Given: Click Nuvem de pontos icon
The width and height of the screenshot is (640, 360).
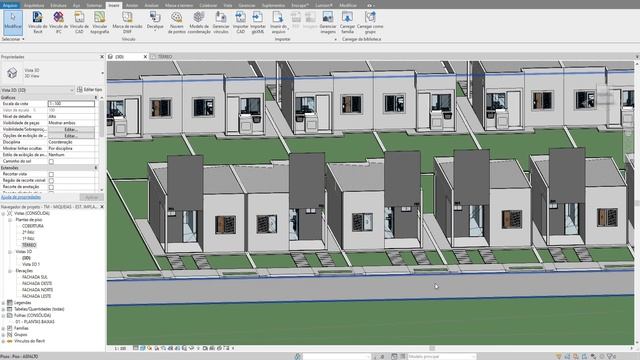Looking at the screenshot, I should (x=176, y=18).
